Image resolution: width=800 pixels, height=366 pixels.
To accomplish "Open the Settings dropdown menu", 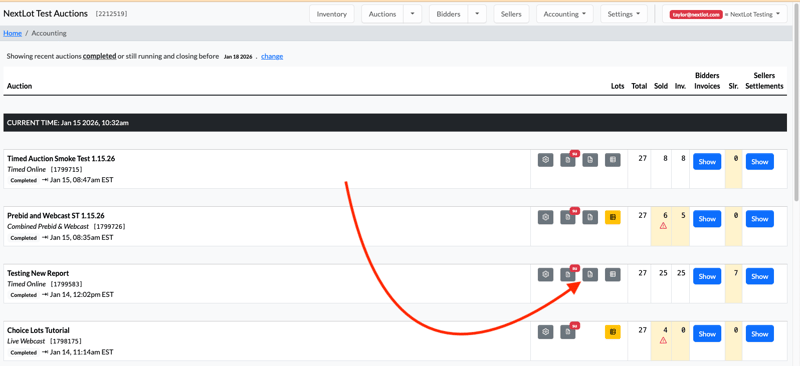I will [623, 14].
